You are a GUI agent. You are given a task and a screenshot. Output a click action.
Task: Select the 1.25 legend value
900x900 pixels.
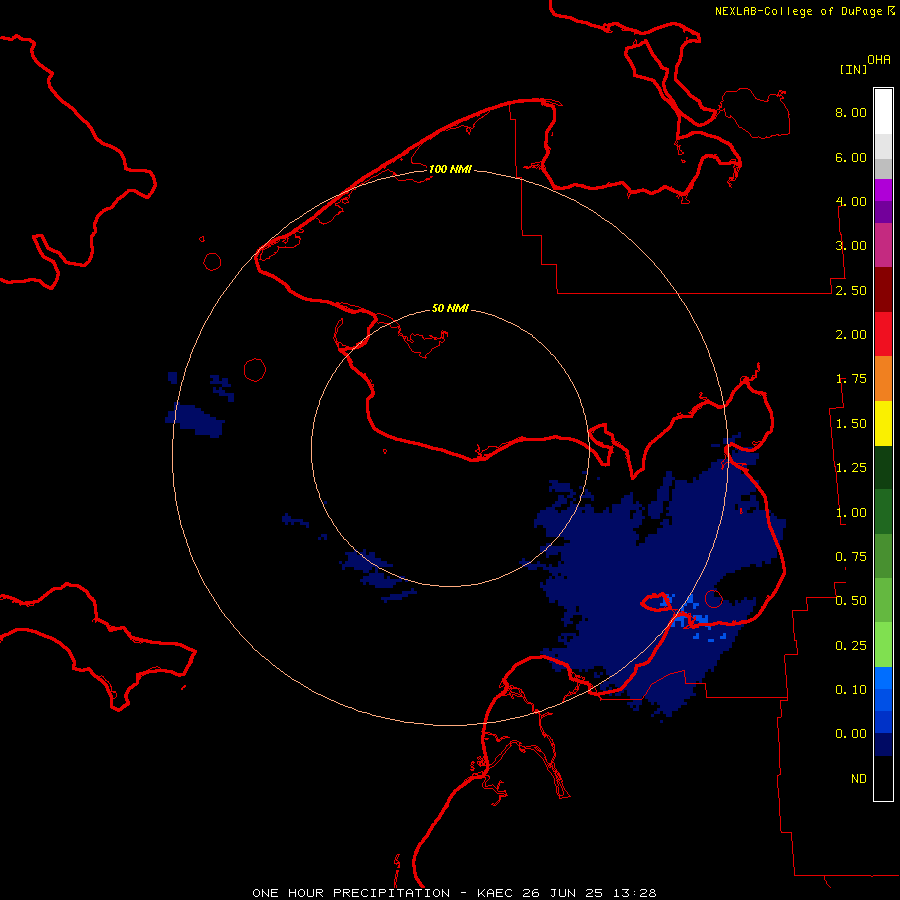[x=851, y=468]
